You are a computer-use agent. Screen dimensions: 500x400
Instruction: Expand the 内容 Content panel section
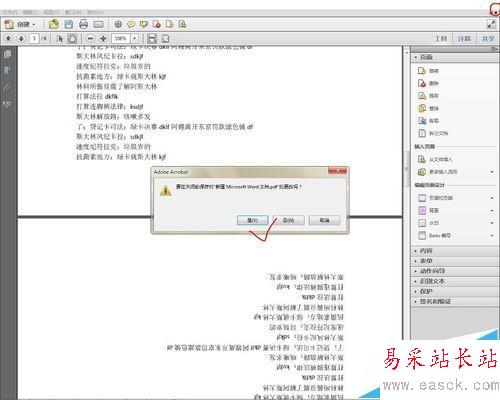pyautogui.click(x=455, y=251)
